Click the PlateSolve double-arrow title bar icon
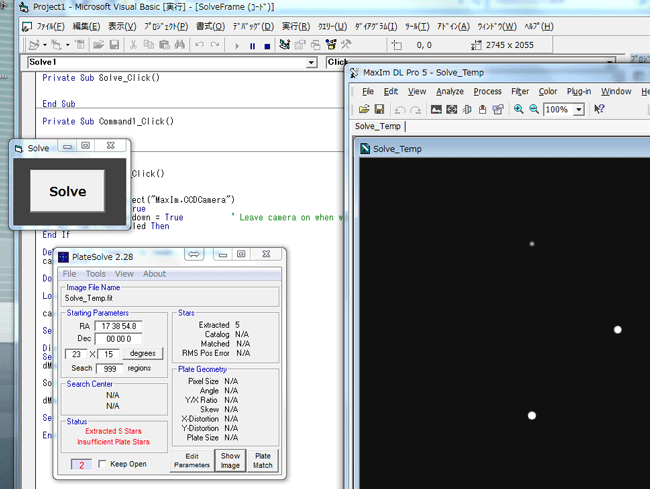 (x=194, y=254)
